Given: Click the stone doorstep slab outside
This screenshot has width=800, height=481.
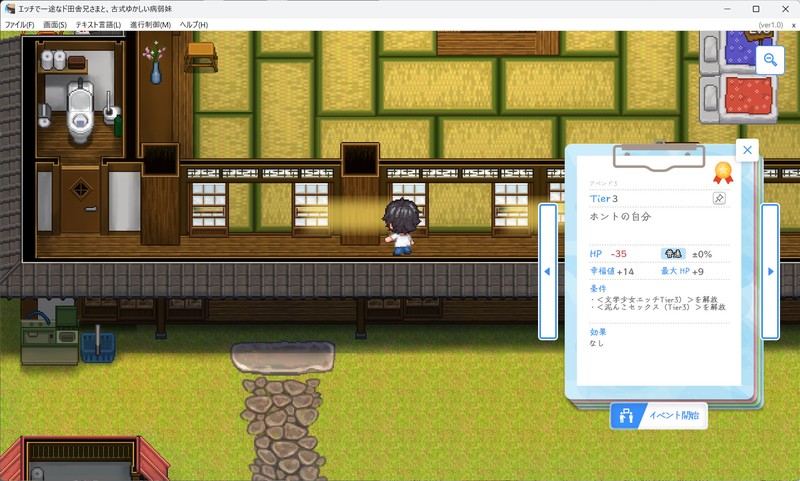Looking at the screenshot, I should coord(282,355).
